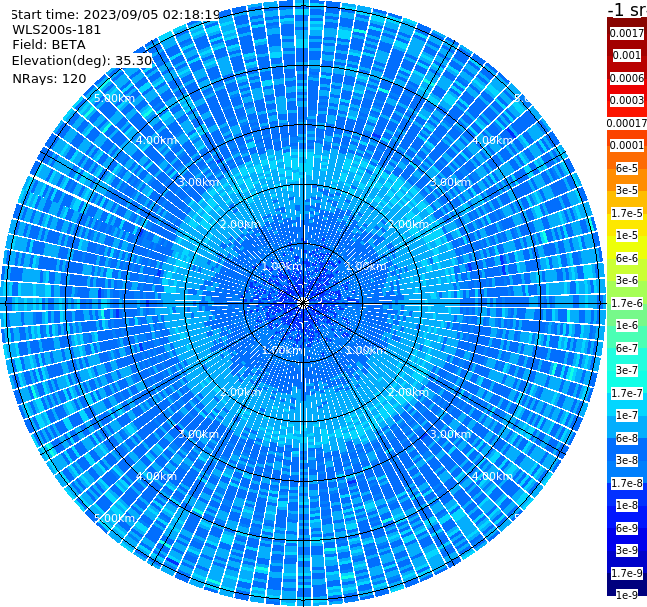Select the 1.7e-5 colorbar label
647x607 pixels.
point(627,213)
